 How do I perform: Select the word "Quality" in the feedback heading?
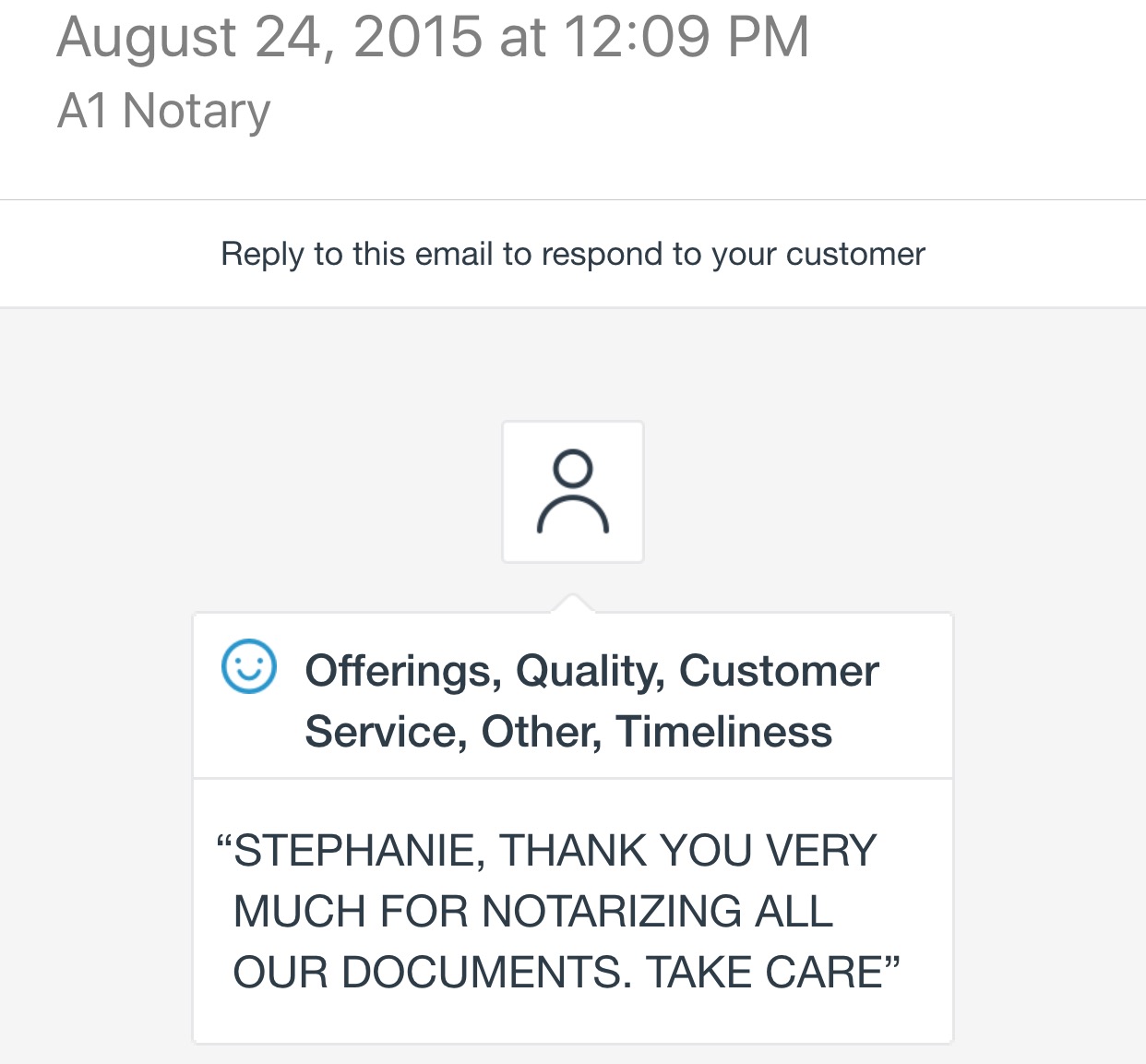click(x=591, y=671)
